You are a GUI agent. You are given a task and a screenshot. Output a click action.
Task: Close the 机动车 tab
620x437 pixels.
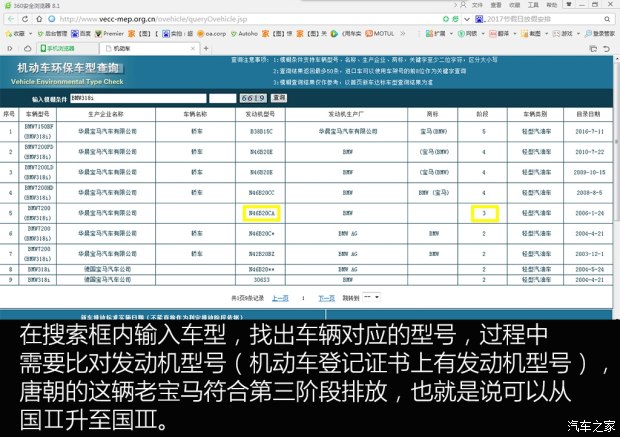click(193, 49)
